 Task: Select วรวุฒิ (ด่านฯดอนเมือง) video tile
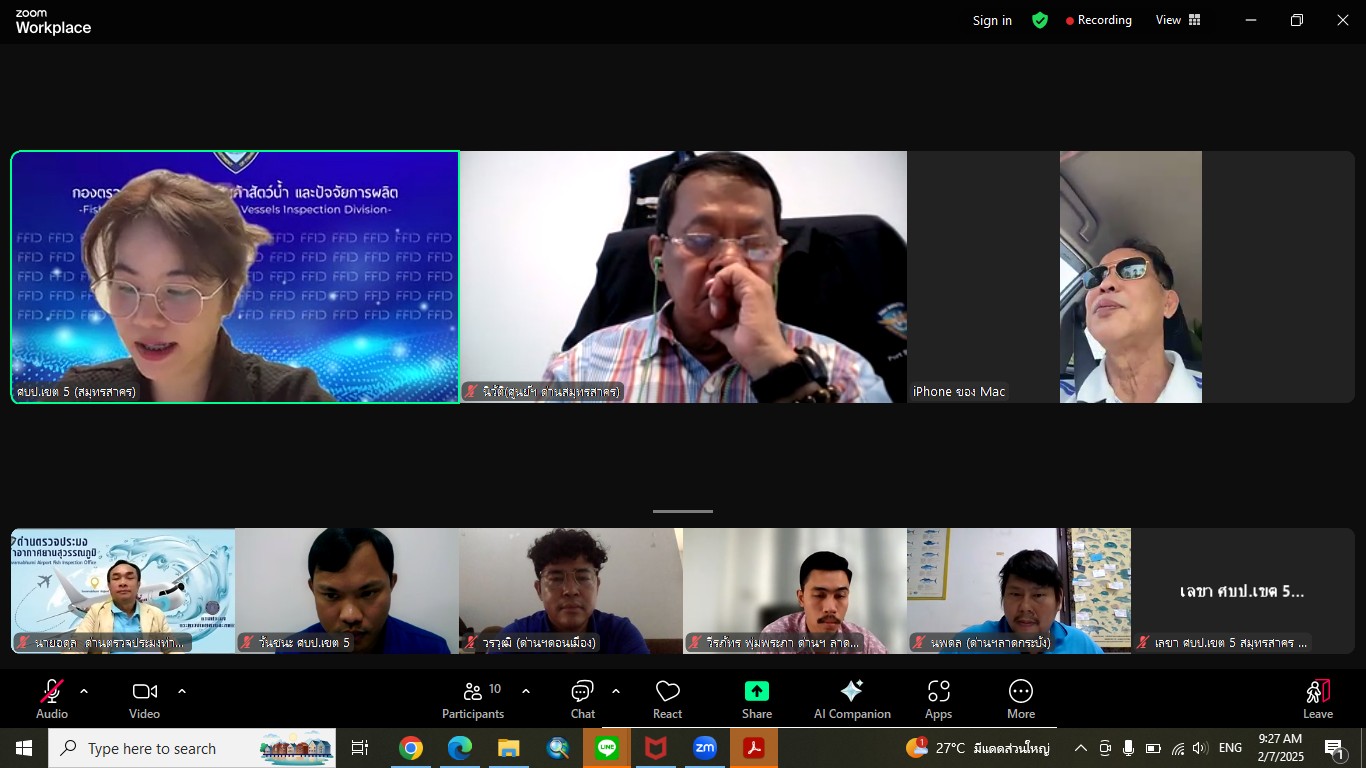coord(571,591)
